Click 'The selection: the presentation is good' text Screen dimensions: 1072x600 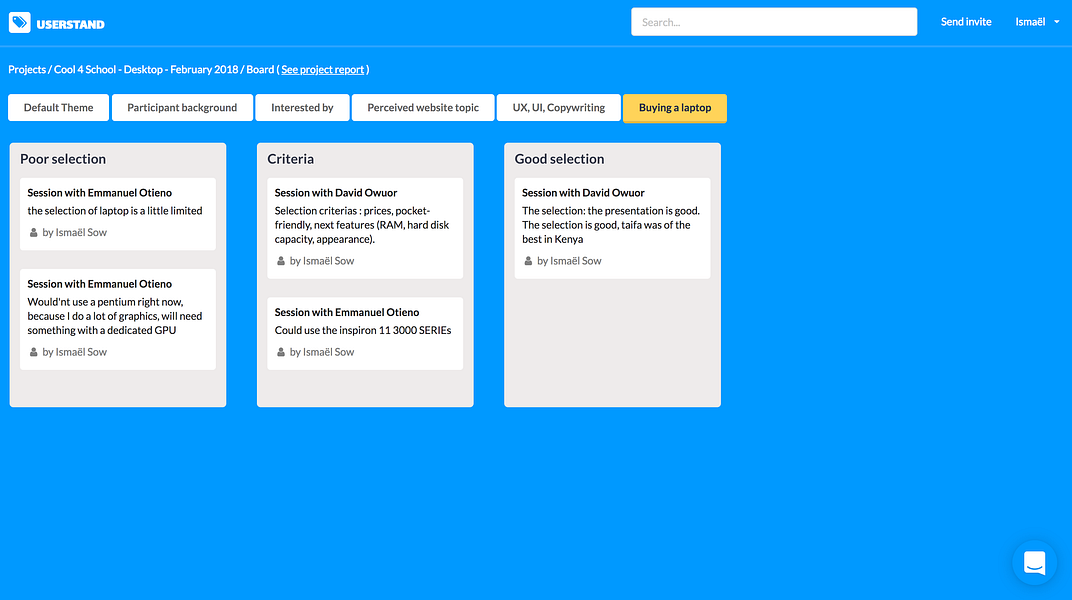click(611, 225)
